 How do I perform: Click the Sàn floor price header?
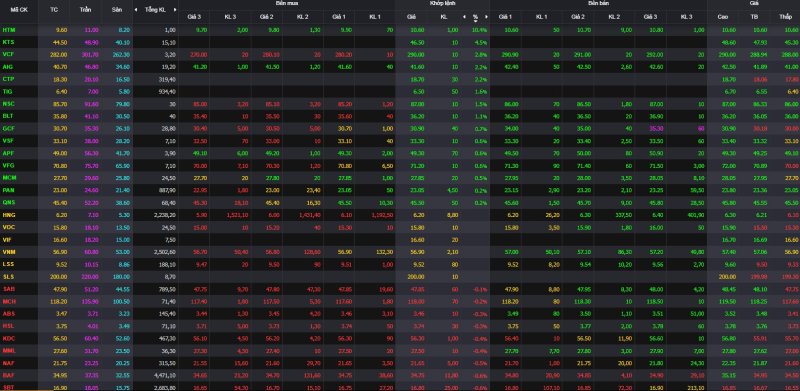coord(117,10)
